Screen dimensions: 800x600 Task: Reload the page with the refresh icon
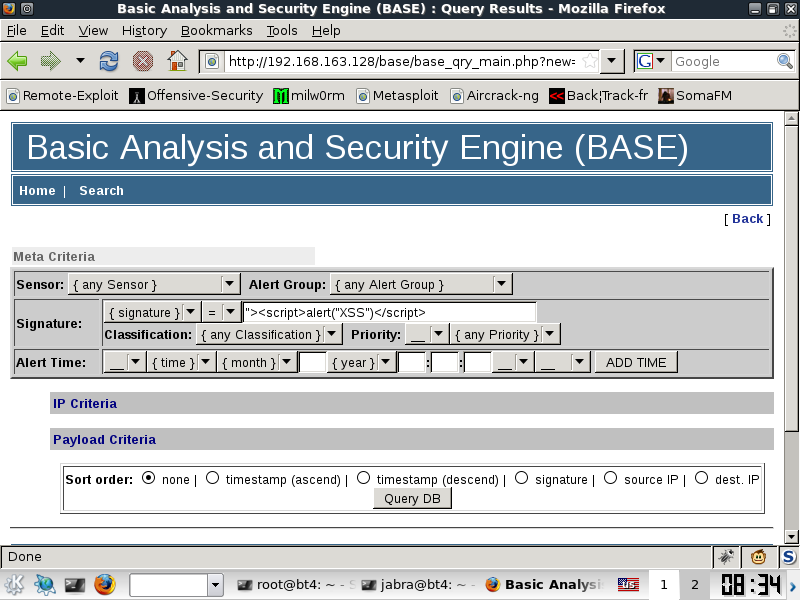[x=109, y=61]
